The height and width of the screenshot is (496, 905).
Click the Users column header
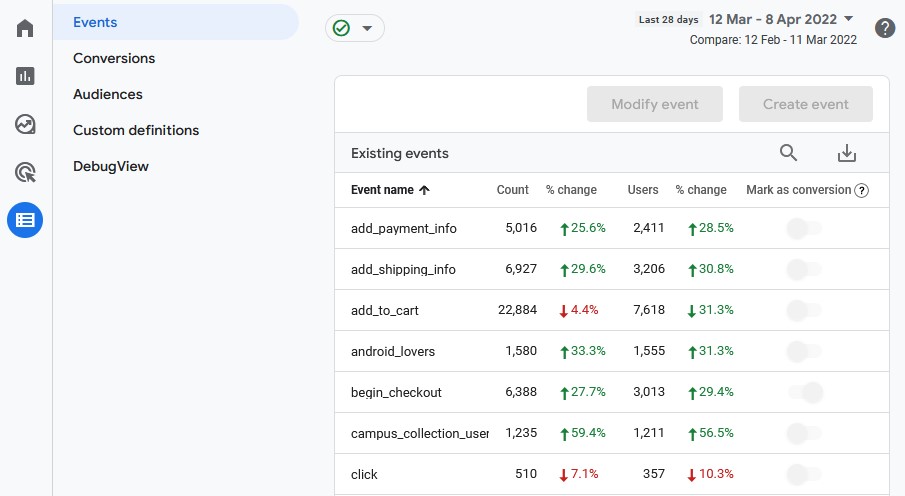coord(643,190)
